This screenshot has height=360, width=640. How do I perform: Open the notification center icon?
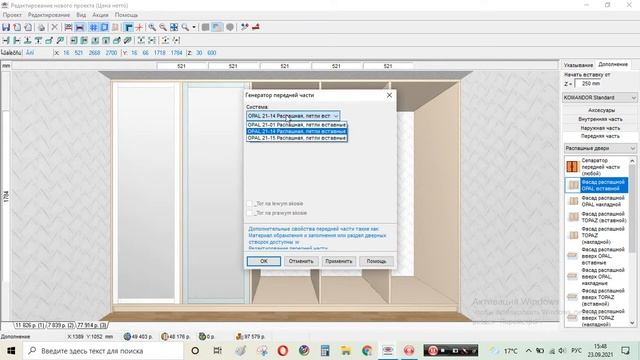625,351
